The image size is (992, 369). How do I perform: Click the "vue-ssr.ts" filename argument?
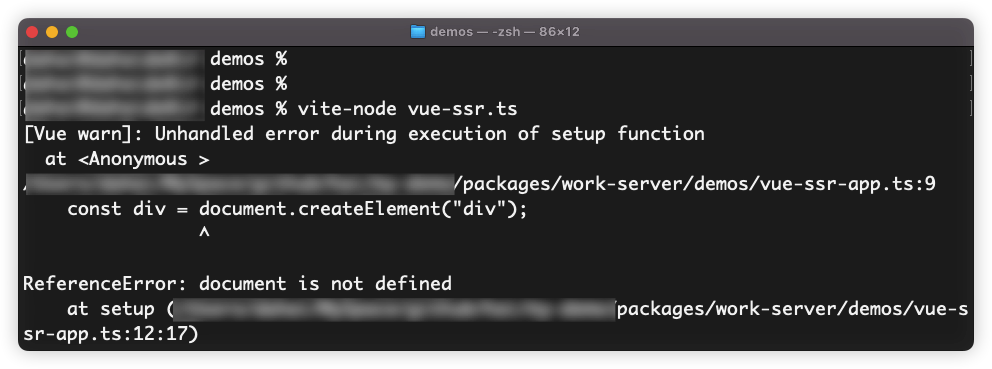point(462,109)
